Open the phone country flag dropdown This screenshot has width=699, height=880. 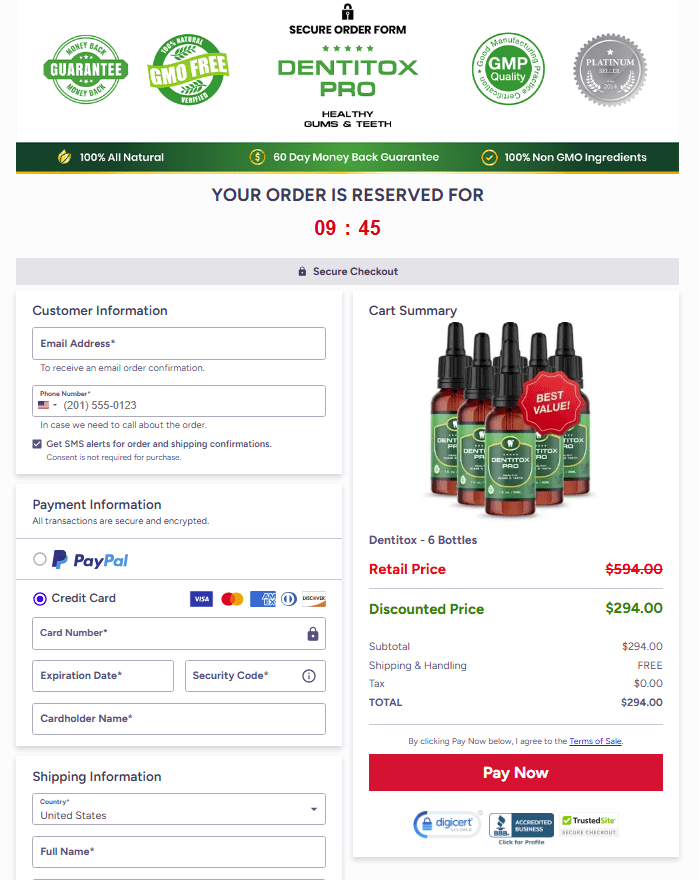[x=47, y=405]
